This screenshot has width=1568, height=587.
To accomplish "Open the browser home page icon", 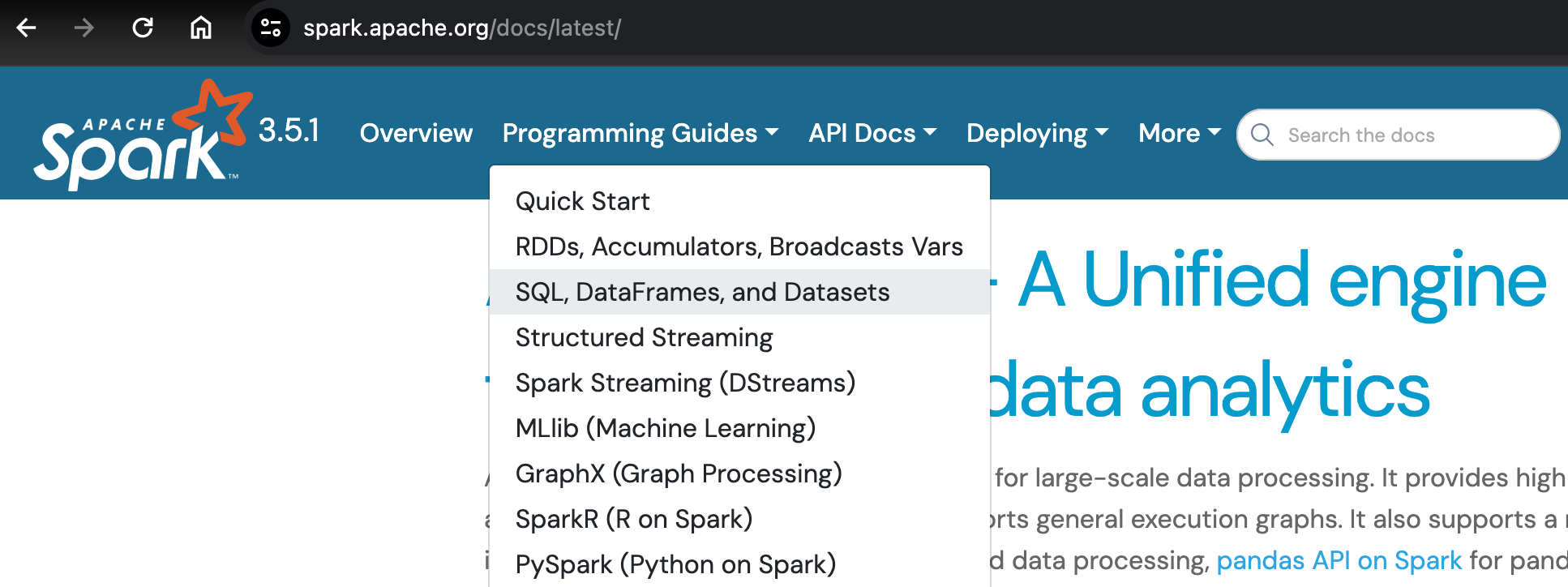I will [201, 28].
